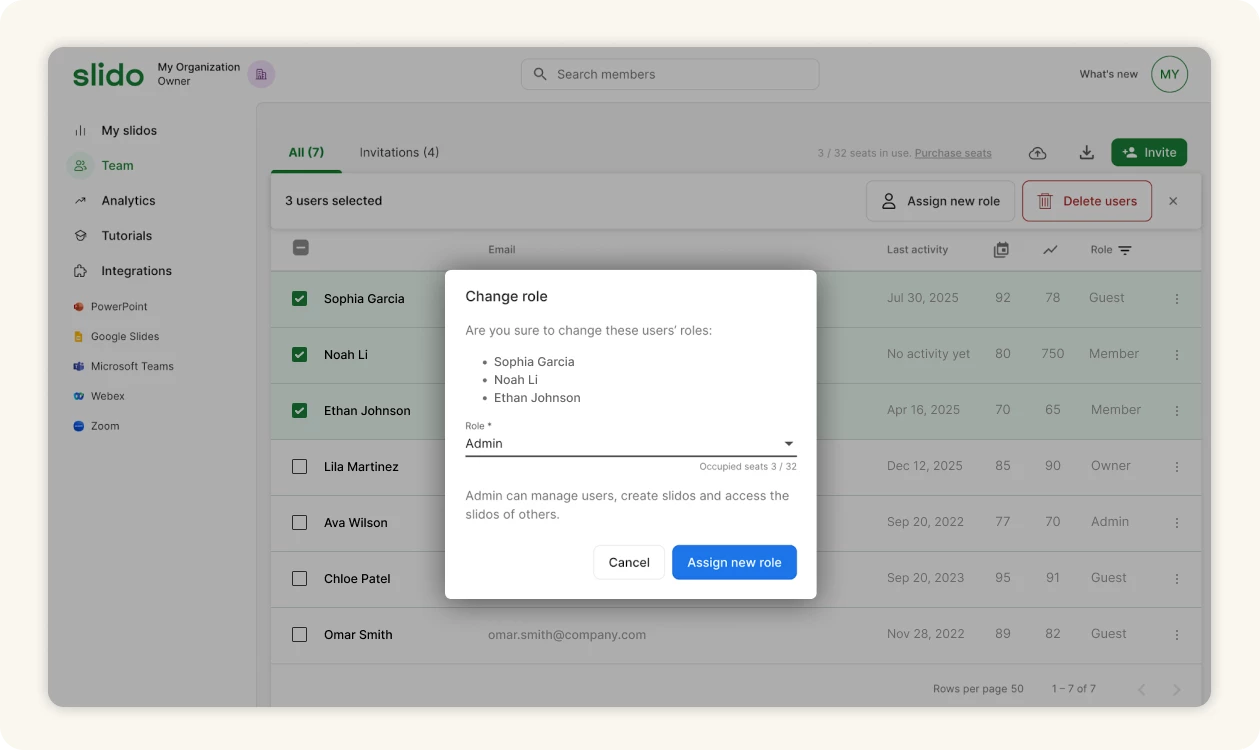
Task: Click the Zoom integration icon
Action: click(x=79, y=426)
